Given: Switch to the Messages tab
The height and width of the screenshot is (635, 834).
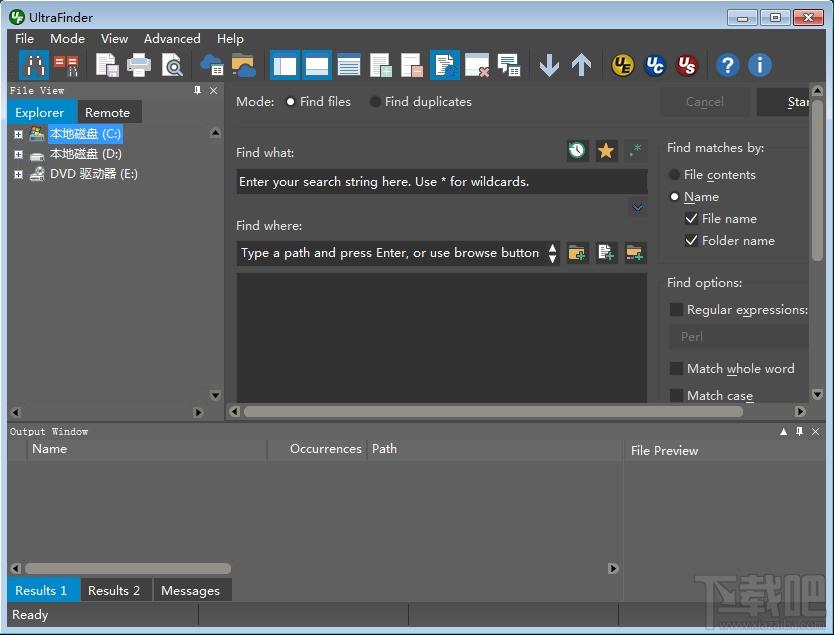Looking at the screenshot, I should coord(190,590).
